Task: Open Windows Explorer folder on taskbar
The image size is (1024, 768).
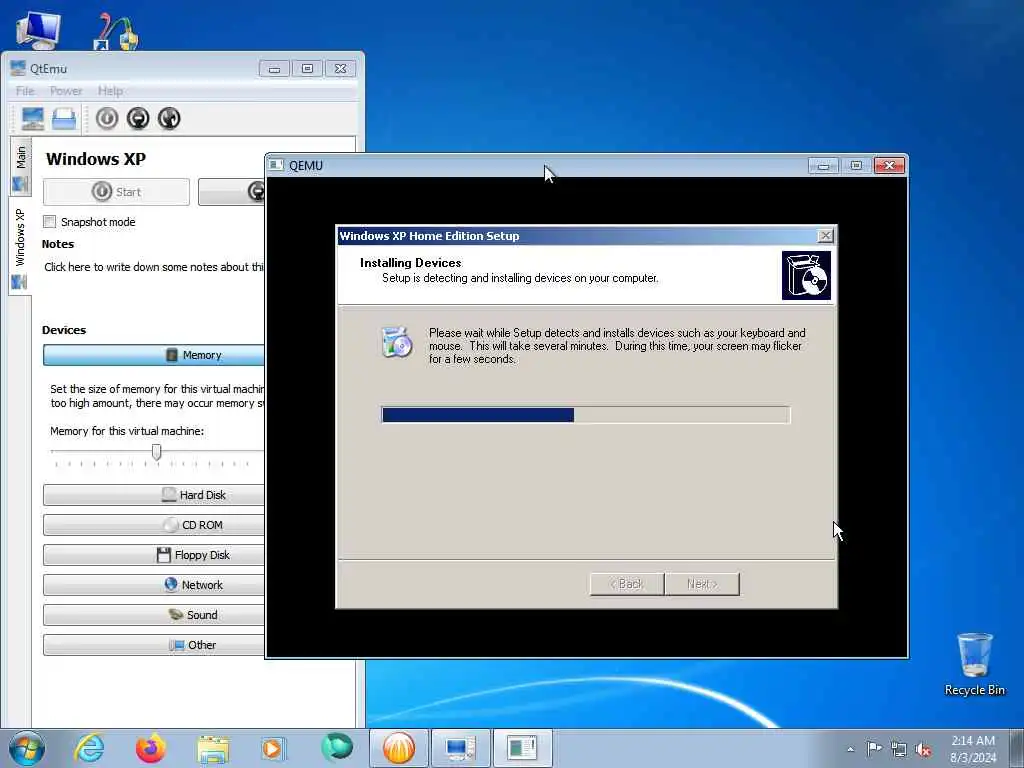Action: pyautogui.click(x=213, y=749)
